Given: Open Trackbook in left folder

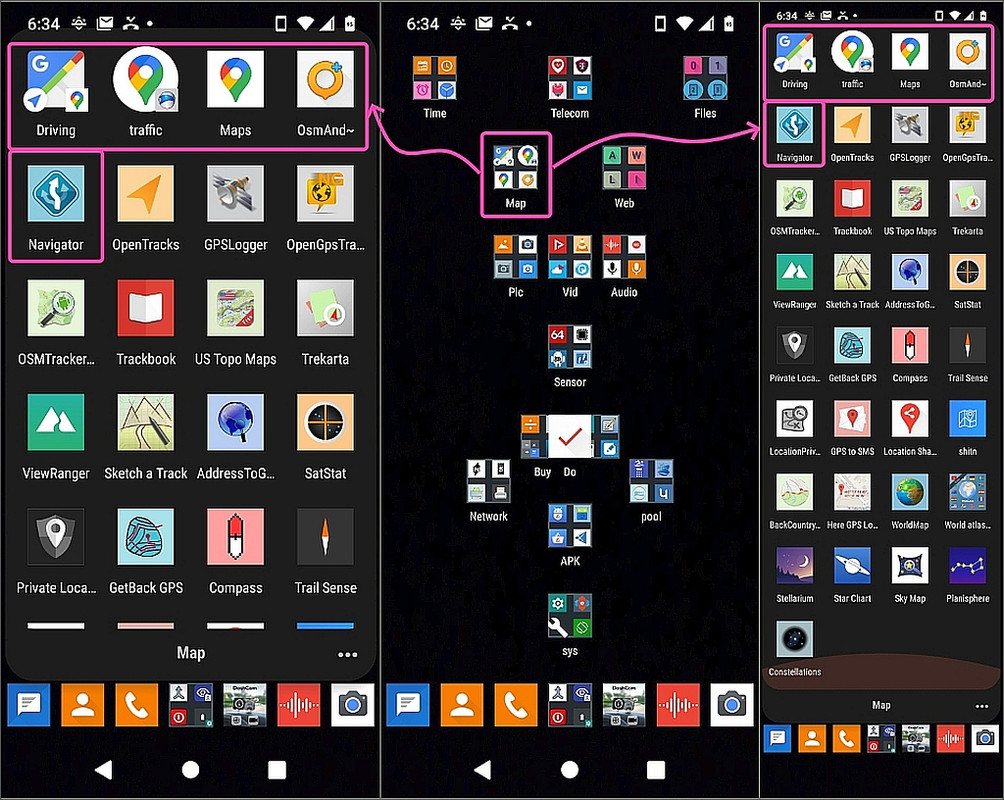Looking at the screenshot, I should pos(145,308).
